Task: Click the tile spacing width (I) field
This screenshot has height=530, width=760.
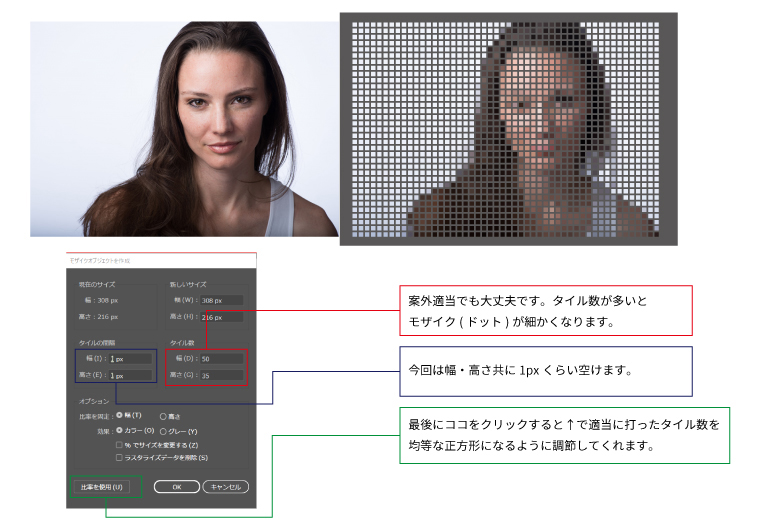Action: 130,358
